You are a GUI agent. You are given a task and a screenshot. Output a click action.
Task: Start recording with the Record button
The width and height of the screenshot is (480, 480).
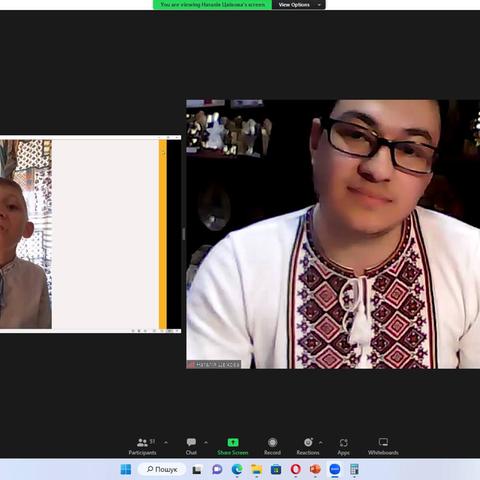click(272, 446)
